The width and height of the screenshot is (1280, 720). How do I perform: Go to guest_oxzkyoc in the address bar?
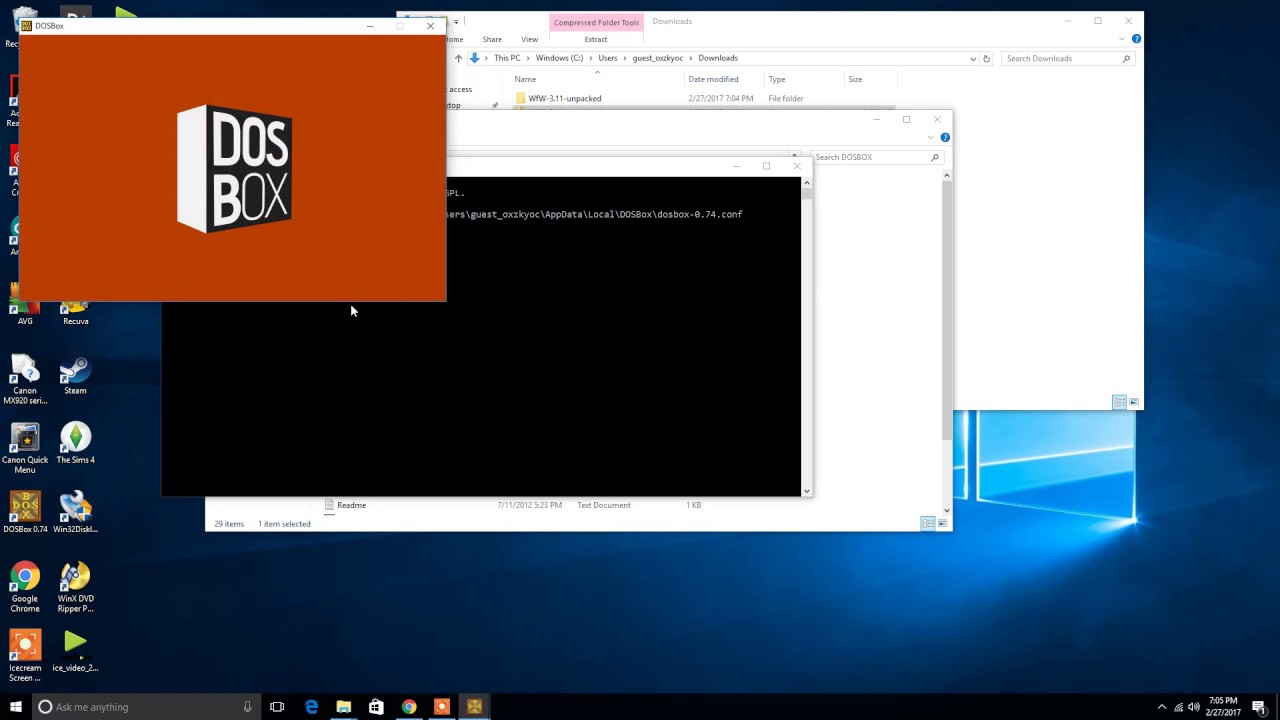[658, 58]
